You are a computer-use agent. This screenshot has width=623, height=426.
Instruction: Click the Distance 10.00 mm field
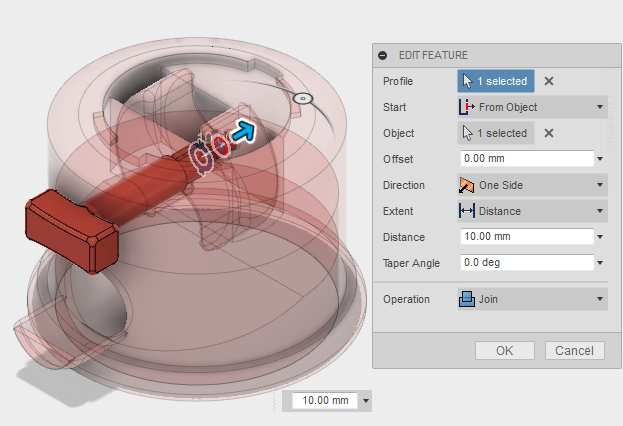tap(527, 236)
